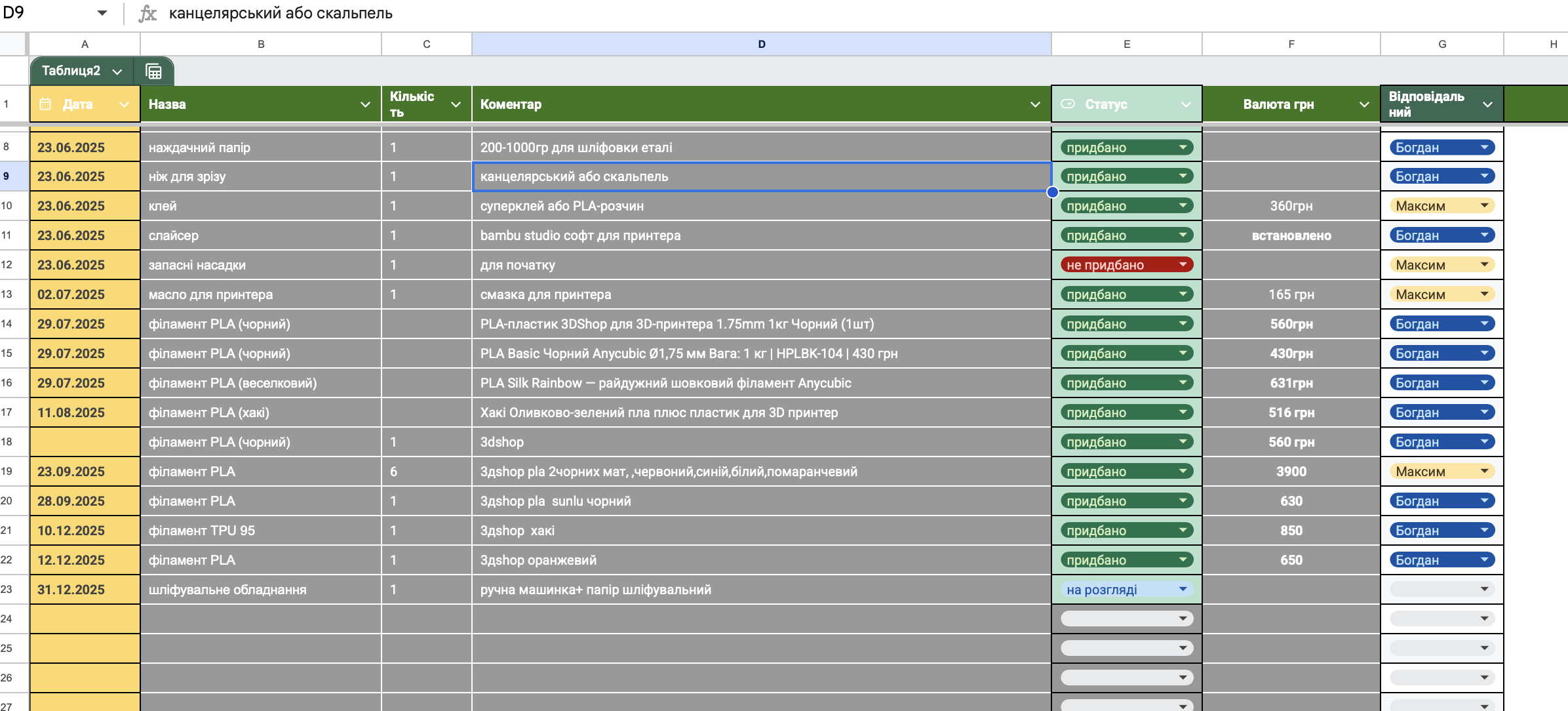Click the fx formula icon
1568x711 pixels.
[x=147, y=13]
